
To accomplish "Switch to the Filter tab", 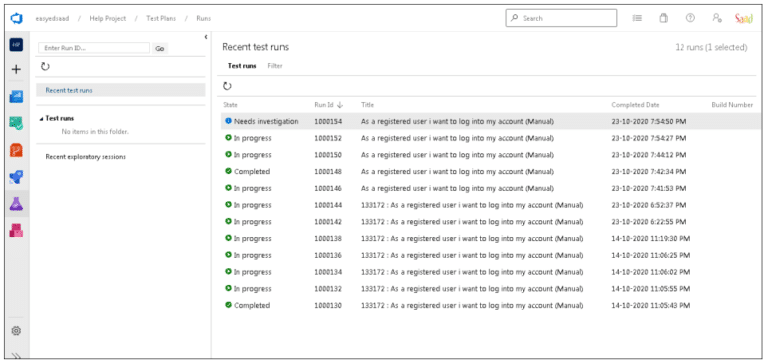I will (x=275, y=66).
